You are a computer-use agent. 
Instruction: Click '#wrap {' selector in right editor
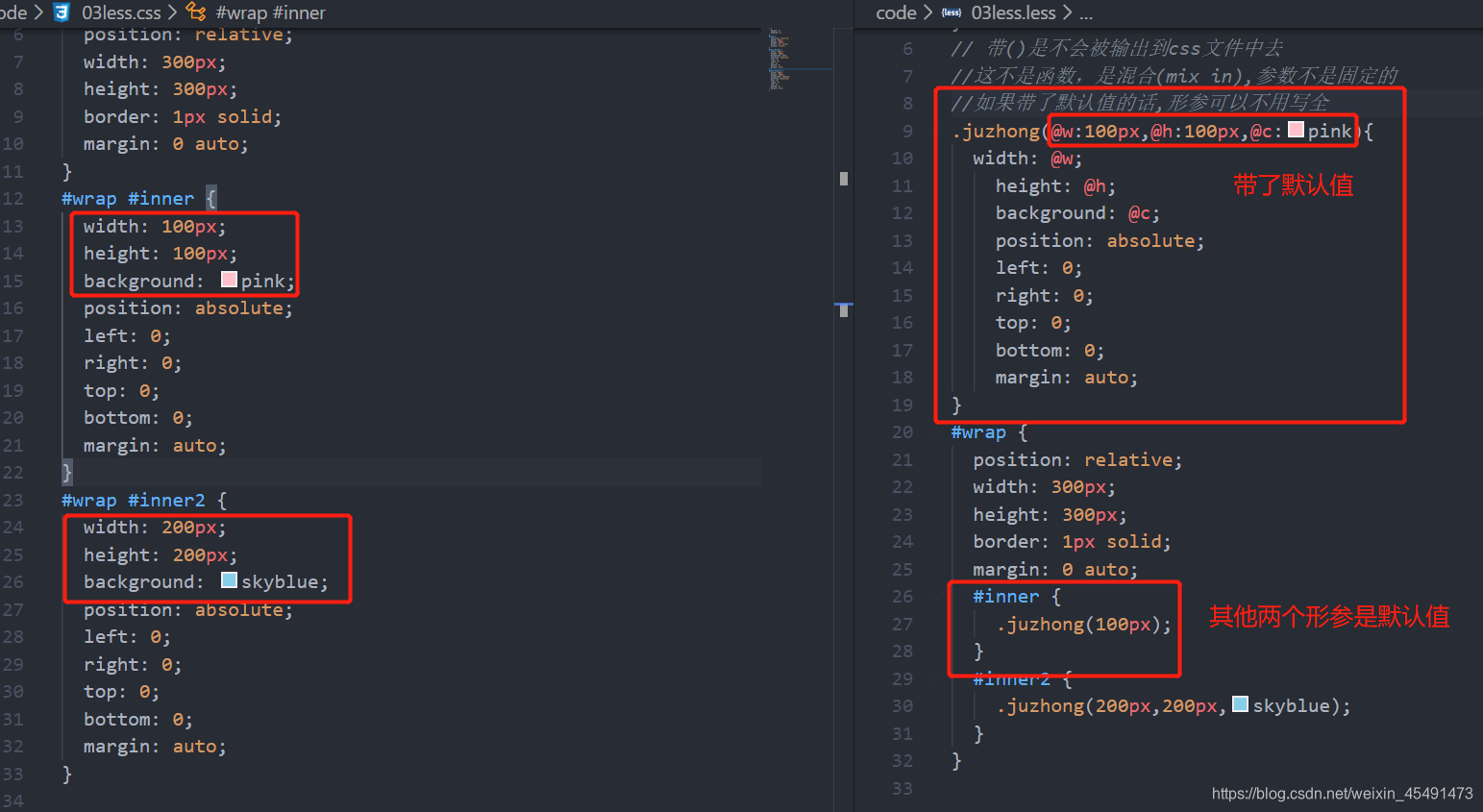989,432
